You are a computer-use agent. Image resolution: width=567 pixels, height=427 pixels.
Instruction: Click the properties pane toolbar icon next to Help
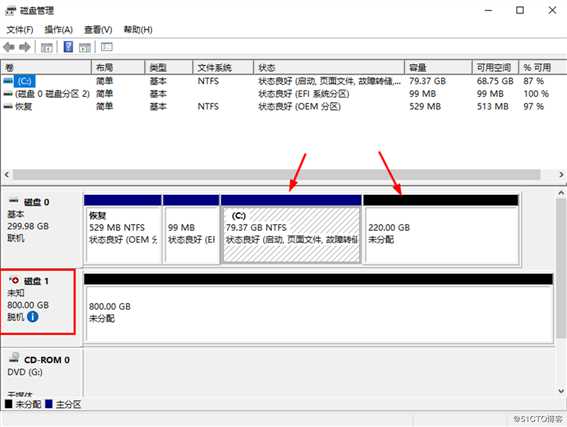(x=85, y=47)
